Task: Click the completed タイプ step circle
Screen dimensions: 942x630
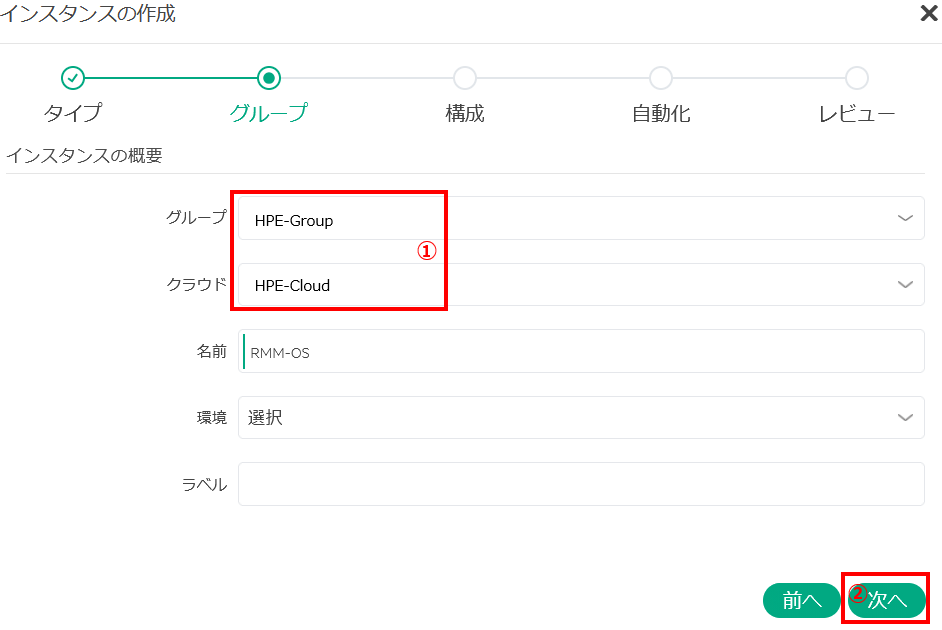Action: coord(73,78)
